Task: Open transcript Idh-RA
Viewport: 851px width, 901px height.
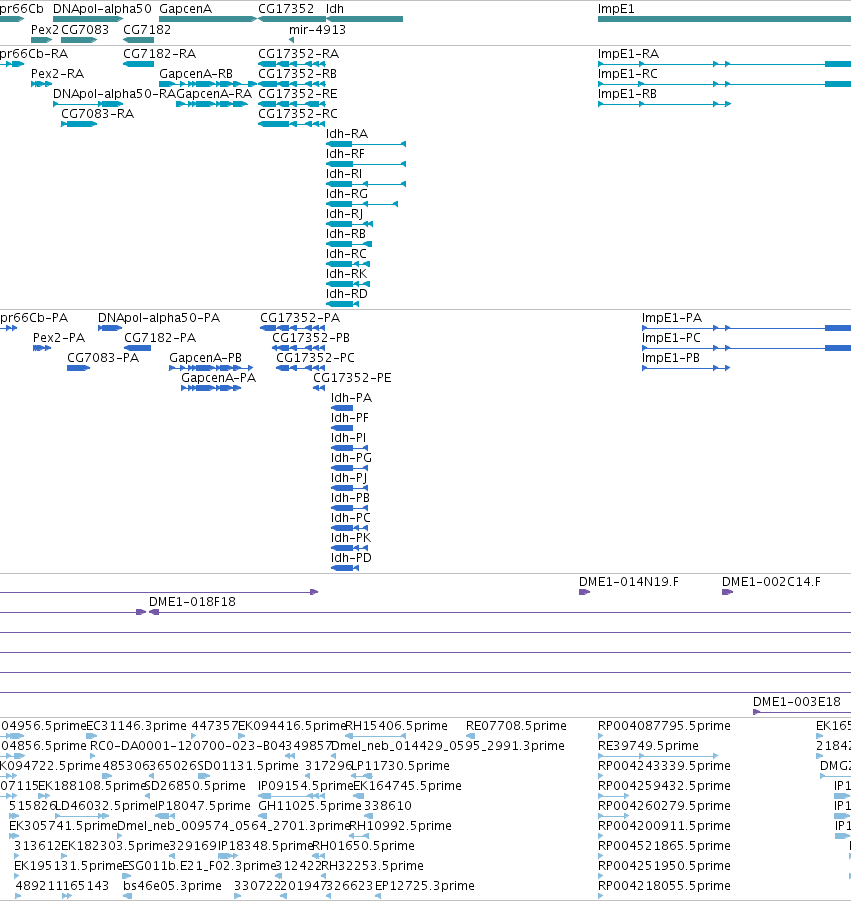Action: pyautogui.click(x=346, y=134)
